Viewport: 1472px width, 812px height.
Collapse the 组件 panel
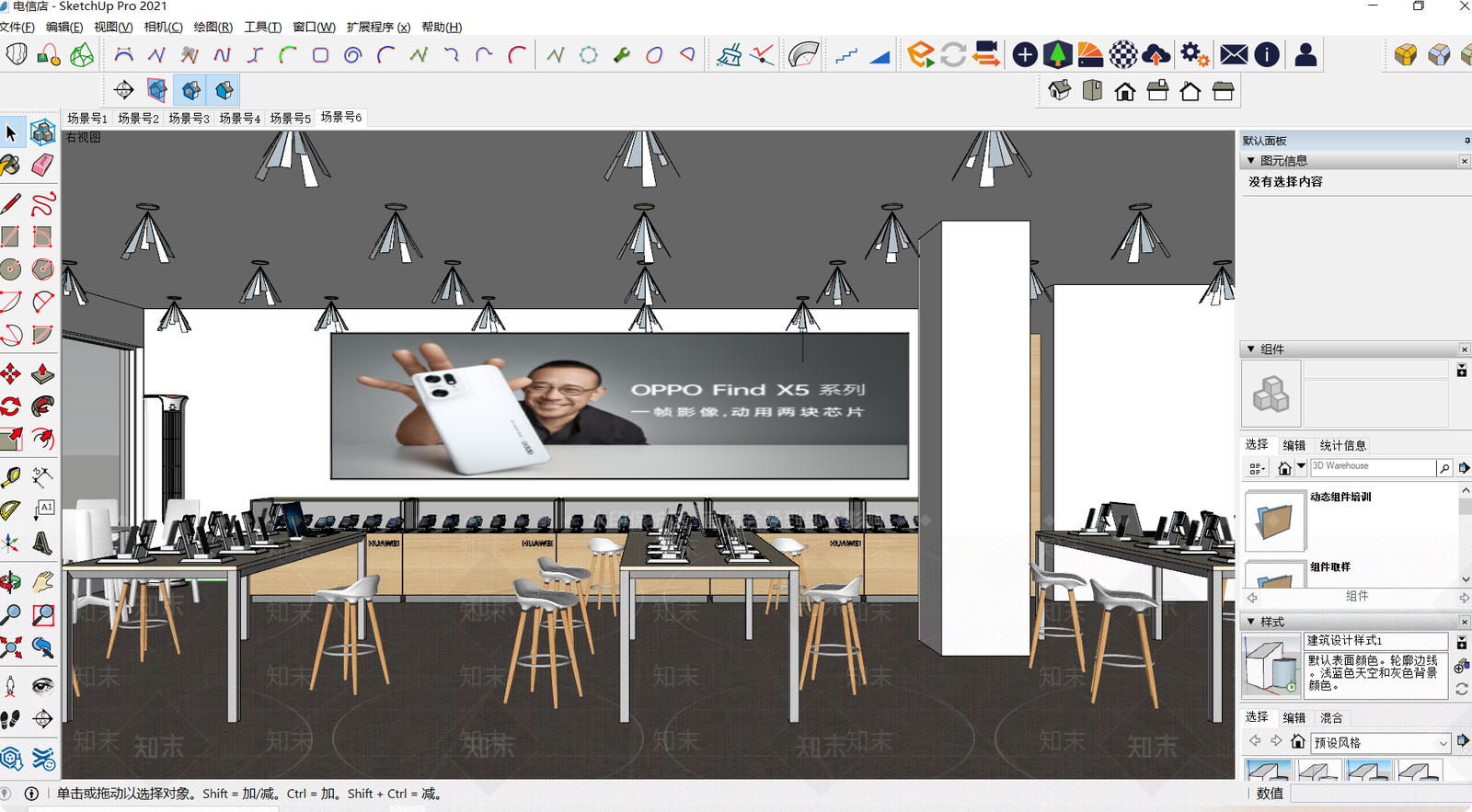click(x=1251, y=349)
